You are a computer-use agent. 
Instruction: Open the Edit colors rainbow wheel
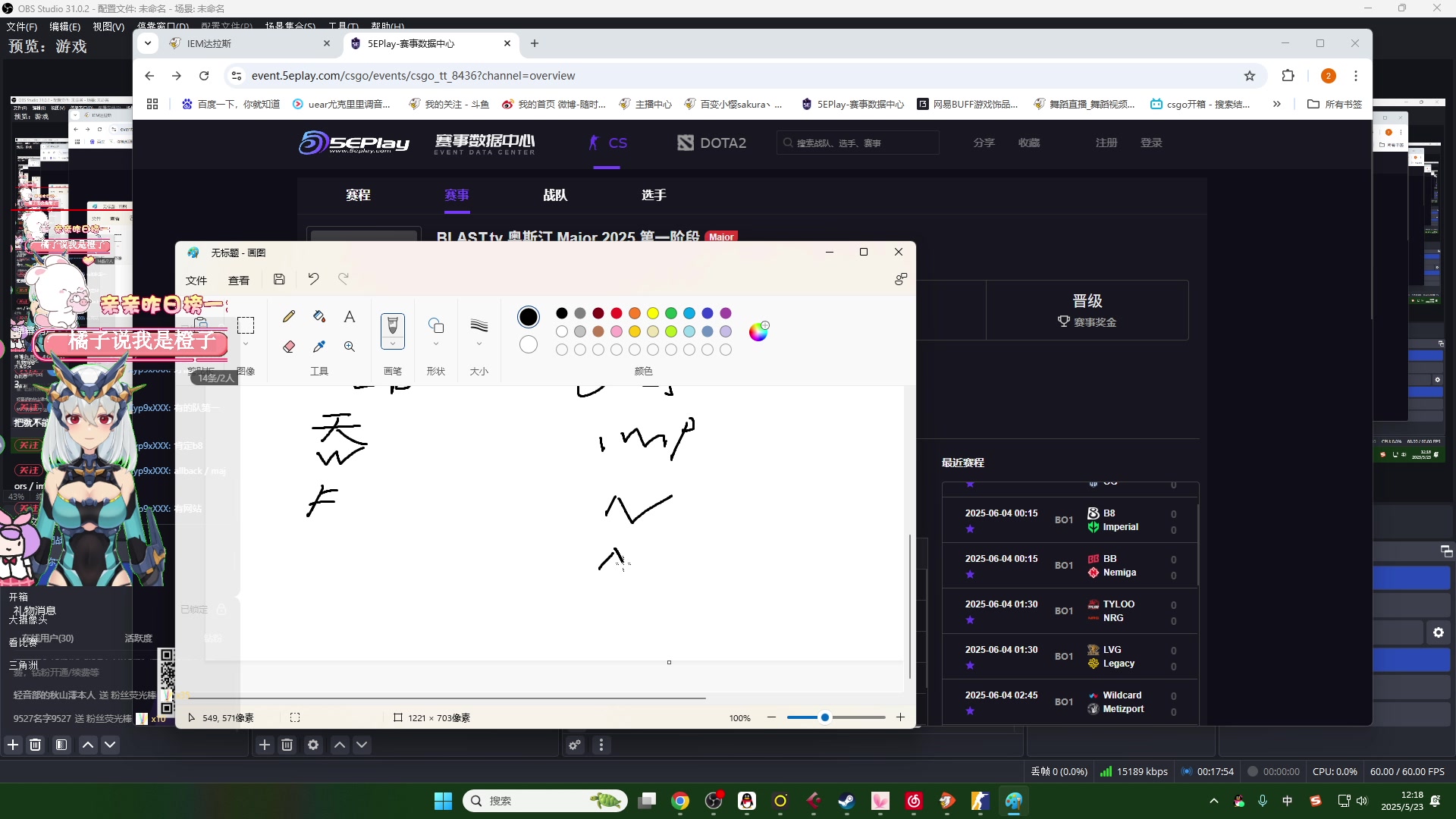point(758,331)
